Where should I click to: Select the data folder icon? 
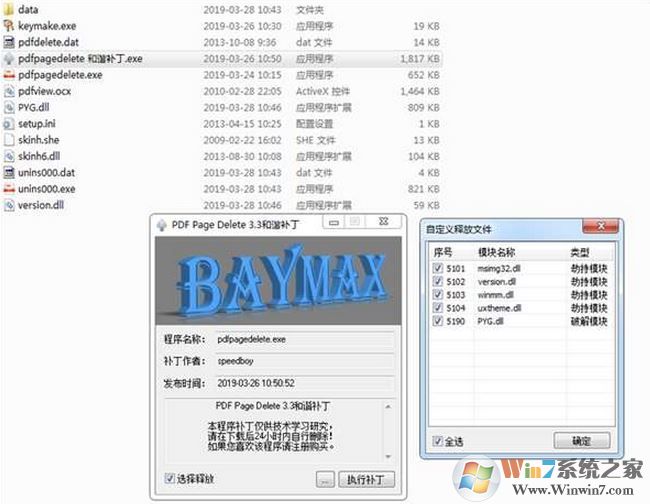9,9
